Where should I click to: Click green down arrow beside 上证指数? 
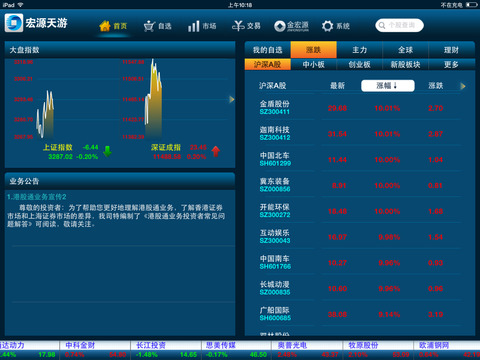pos(107,151)
